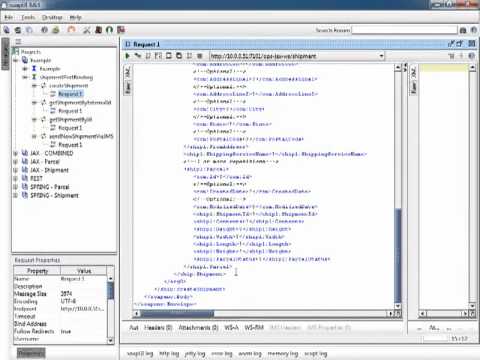Switch to the WS-A tab
Viewport: 480px width, 360px height.
pyautogui.click(x=231, y=328)
